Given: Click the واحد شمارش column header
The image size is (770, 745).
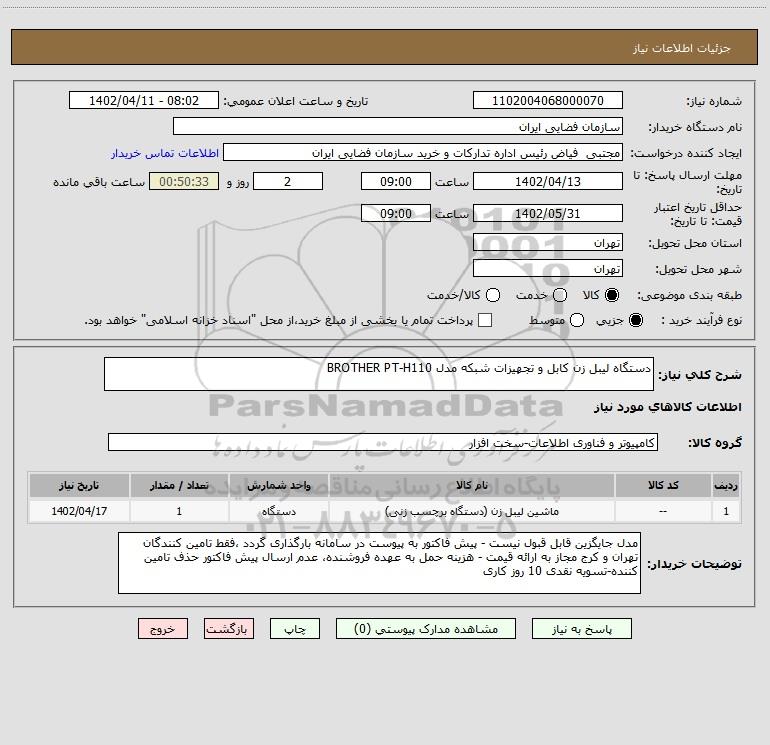Looking at the screenshot, I should [x=278, y=485].
